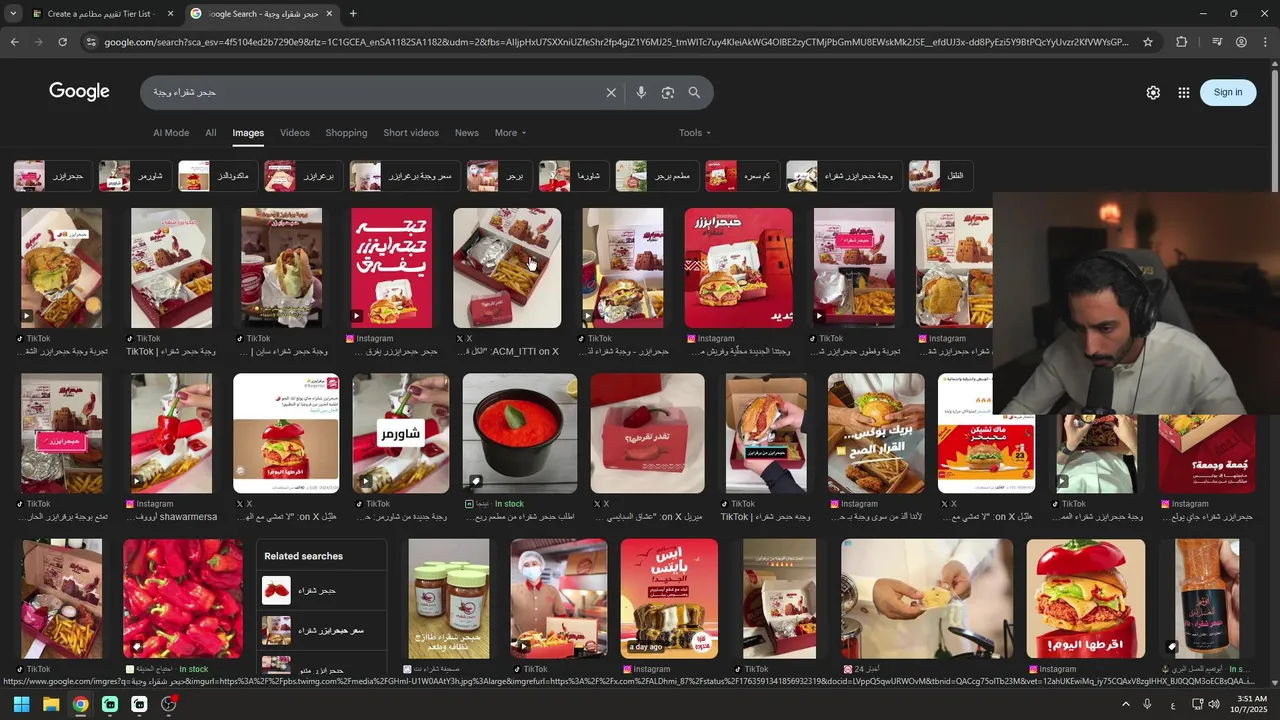The image size is (1280, 720).
Task: Clear the search box with the X
Action: pyautogui.click(x=611, y=93)
